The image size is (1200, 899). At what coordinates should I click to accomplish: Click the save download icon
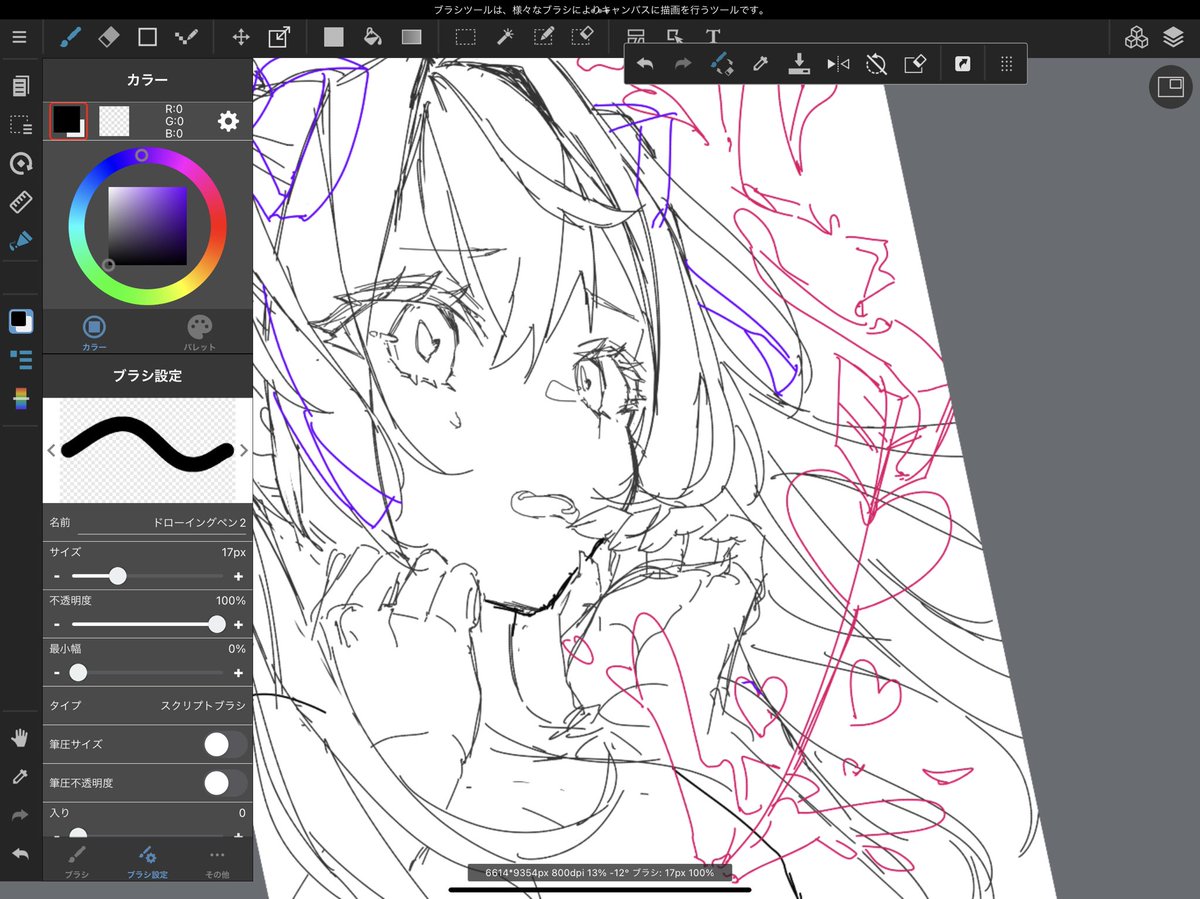[x=798, y=63]
